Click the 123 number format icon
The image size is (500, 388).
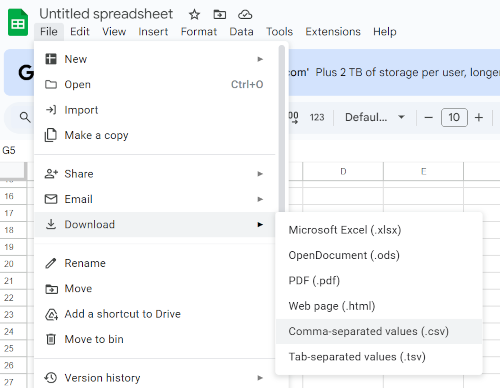[317, 117]
